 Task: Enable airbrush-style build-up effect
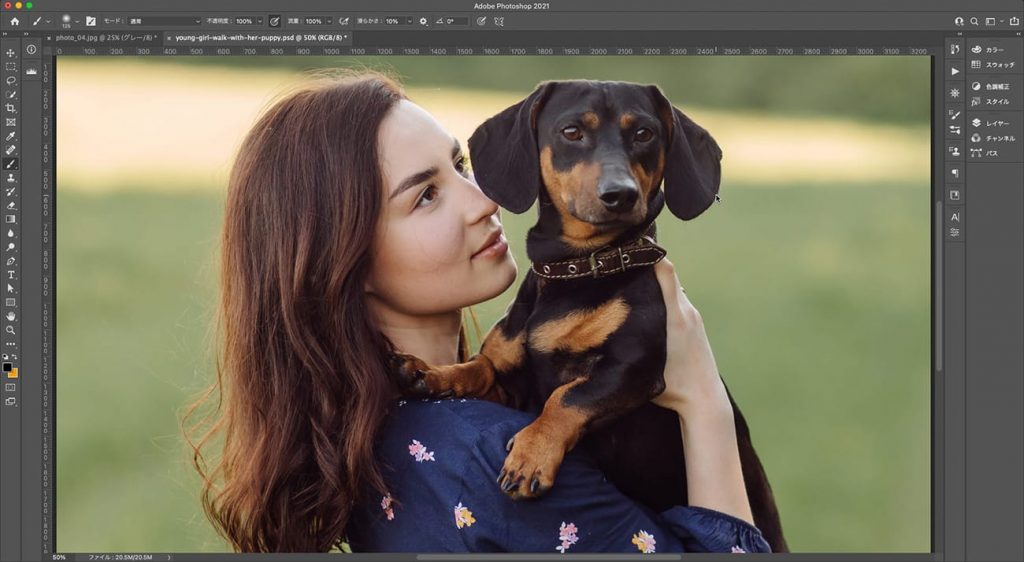click(x=345, y=21)
